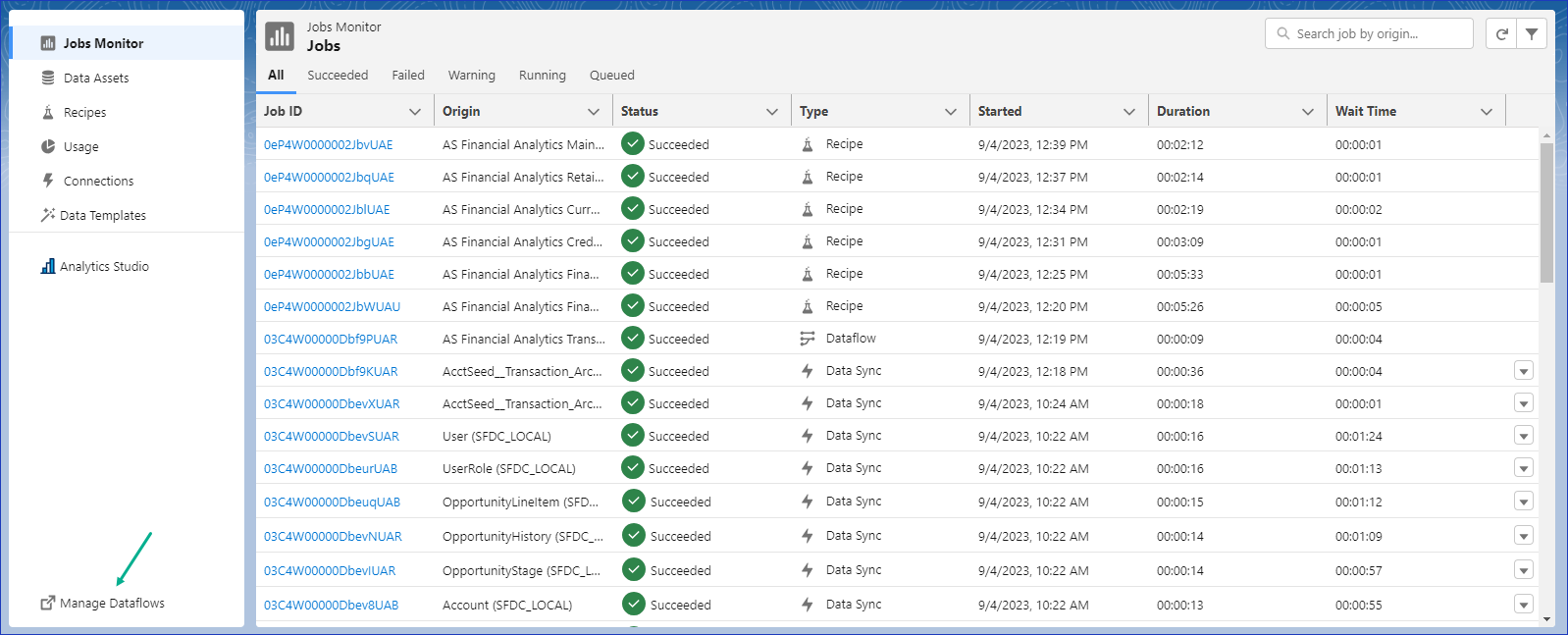Click into the Search job by origin field
The image size is (1568, 635).
pos(1379,34)
